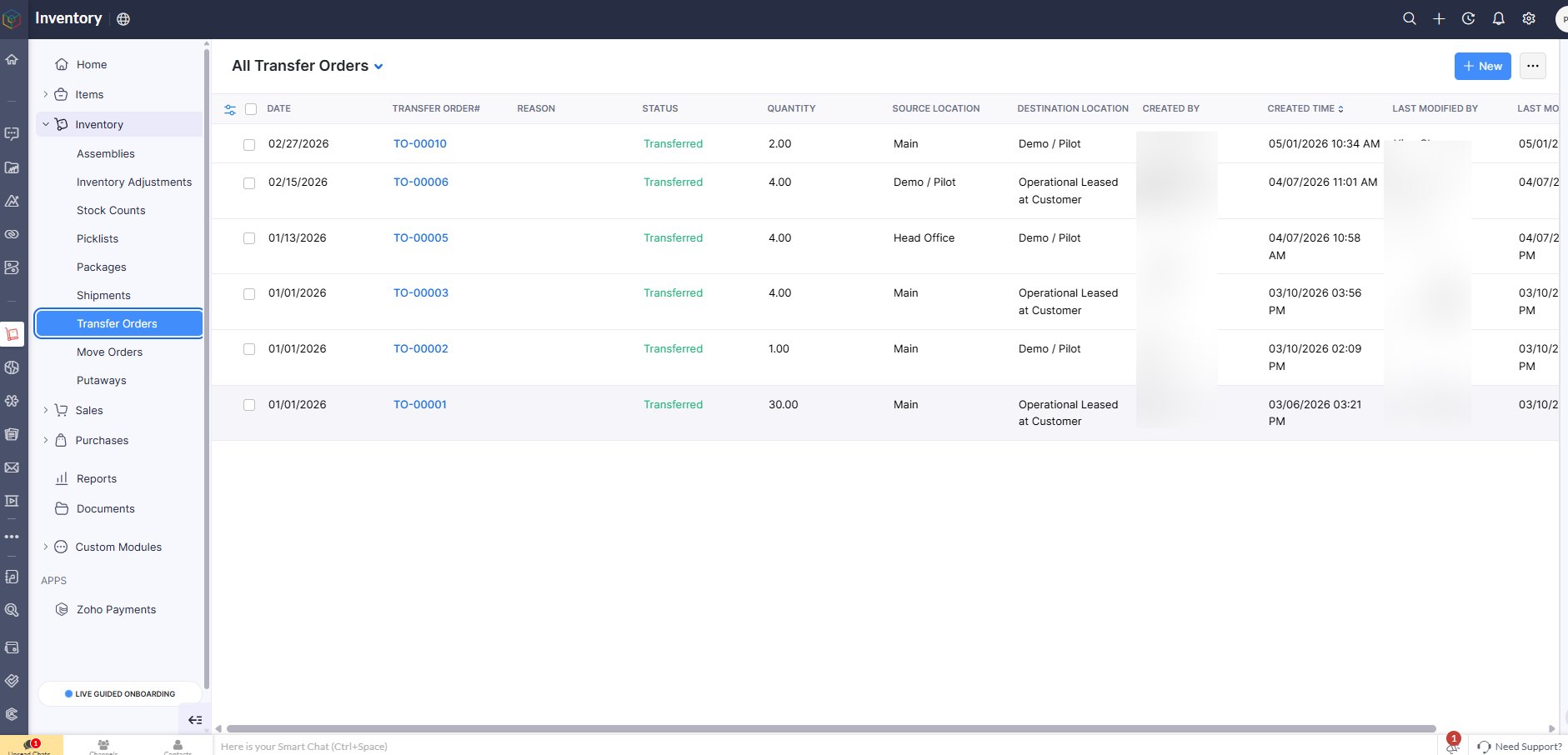
Task: Click the Documents folder icon
Action: click(x=62, y=508)
